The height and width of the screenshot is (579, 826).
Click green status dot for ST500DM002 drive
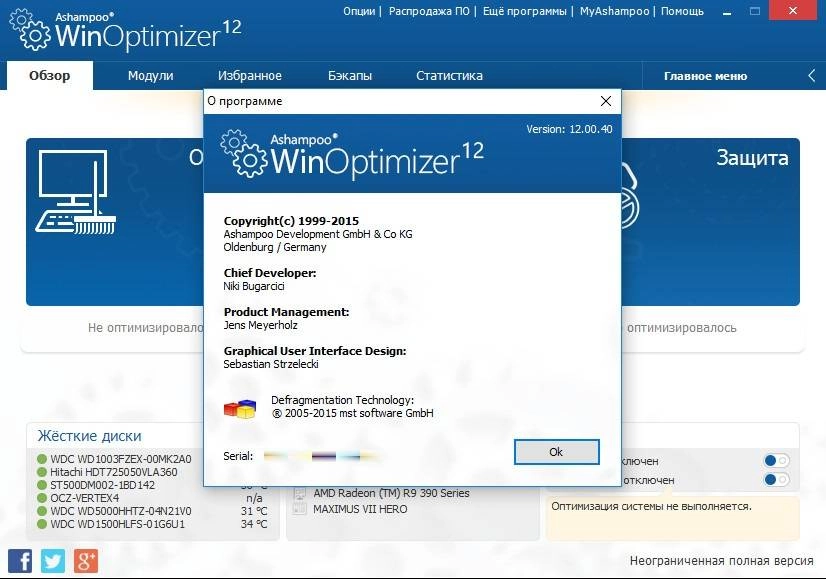pos(42,485)
